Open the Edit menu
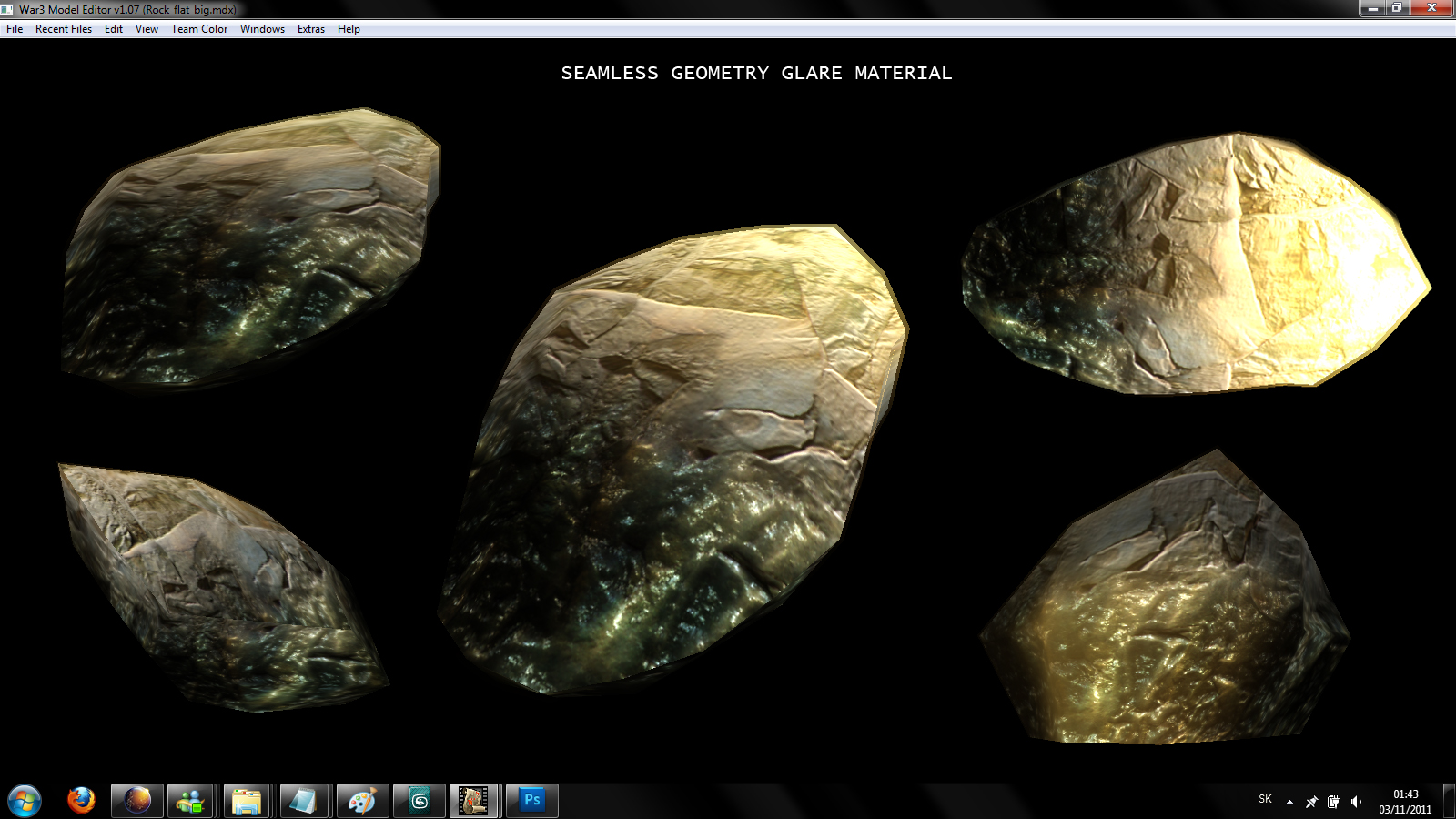This screenshot has width=1456, height=819. click(x=114, y=29)
